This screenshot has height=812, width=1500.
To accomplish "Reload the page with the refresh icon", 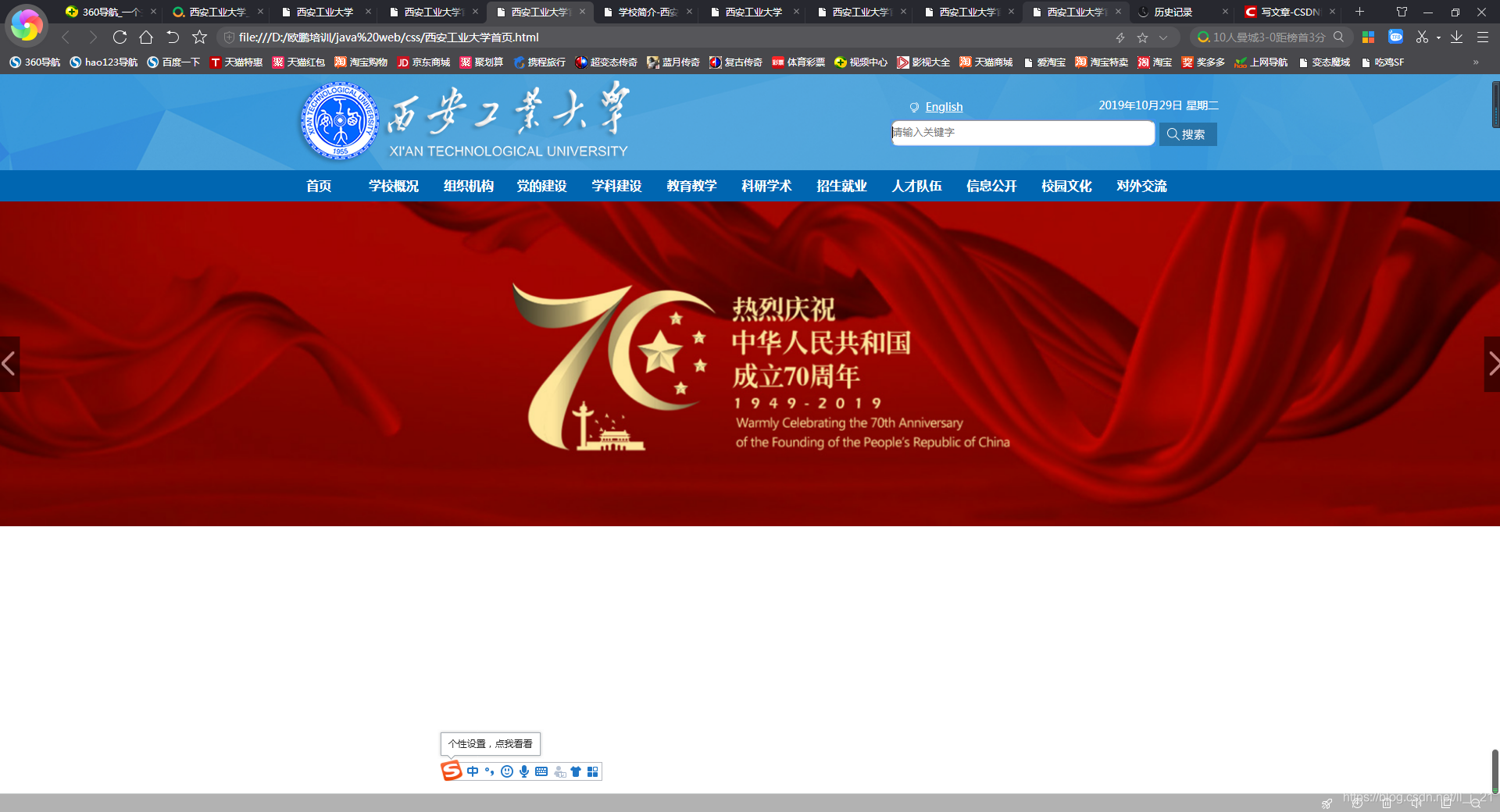I will [x=120, y=37].
